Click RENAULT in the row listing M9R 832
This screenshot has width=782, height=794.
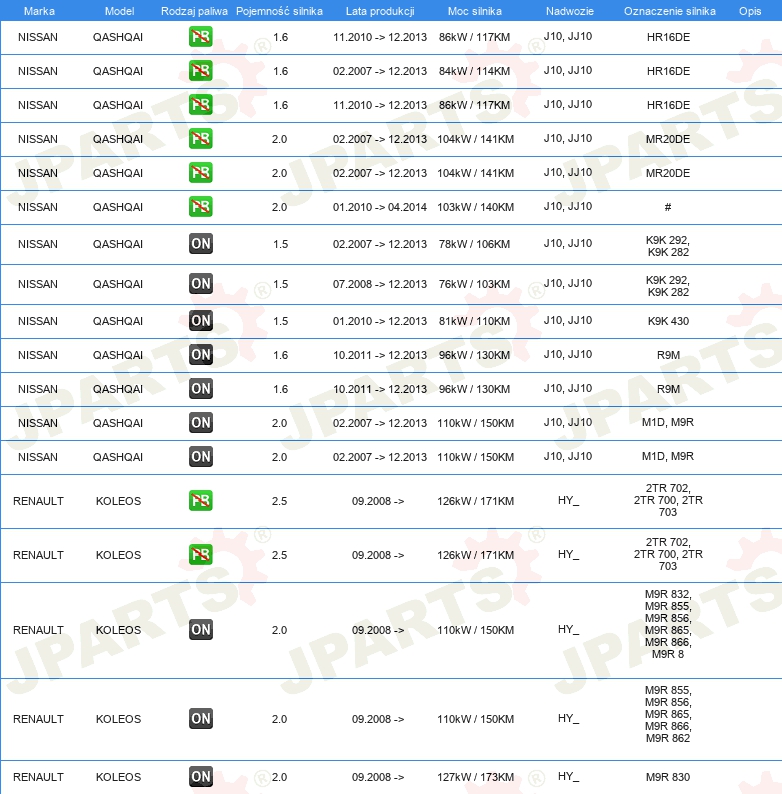[38, 630]
